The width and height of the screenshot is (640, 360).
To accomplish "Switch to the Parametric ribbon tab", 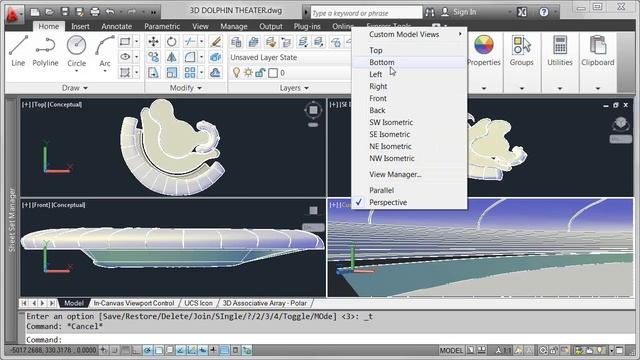I will 162,26.
